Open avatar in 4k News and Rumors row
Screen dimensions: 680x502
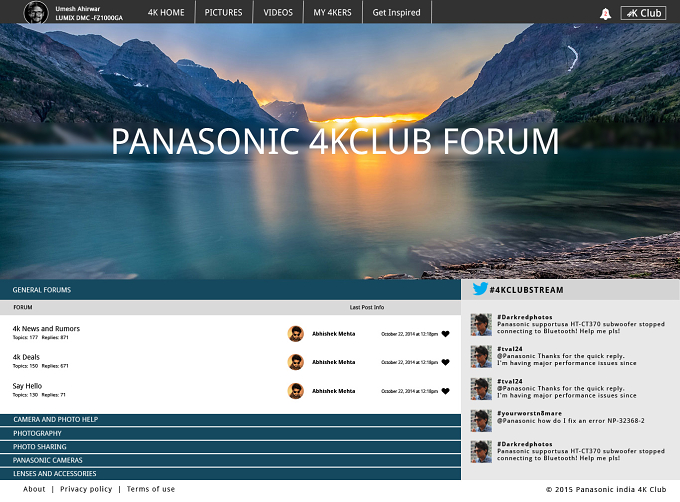click(x=296, y=334)
